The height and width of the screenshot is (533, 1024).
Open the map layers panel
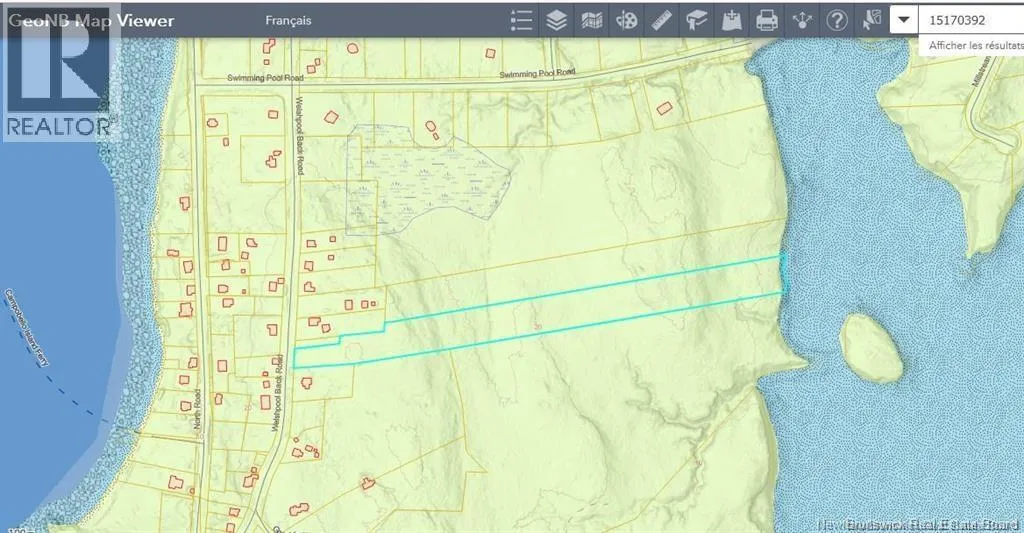557,20
